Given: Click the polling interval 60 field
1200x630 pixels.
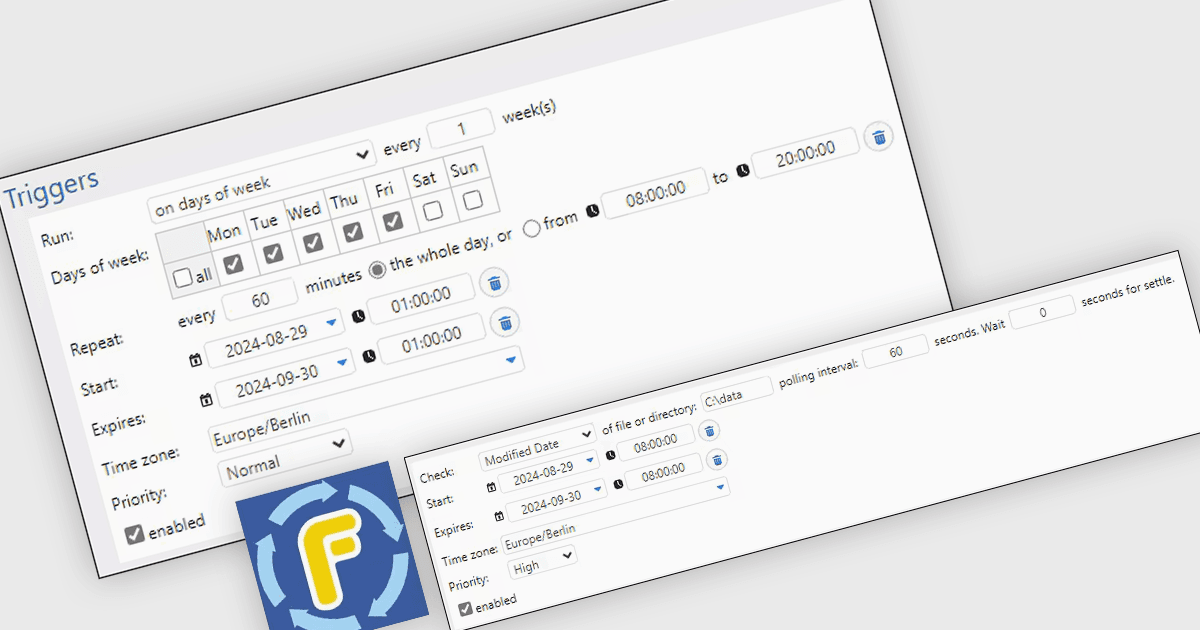Looking at the screenshot, I should [895, 352].
